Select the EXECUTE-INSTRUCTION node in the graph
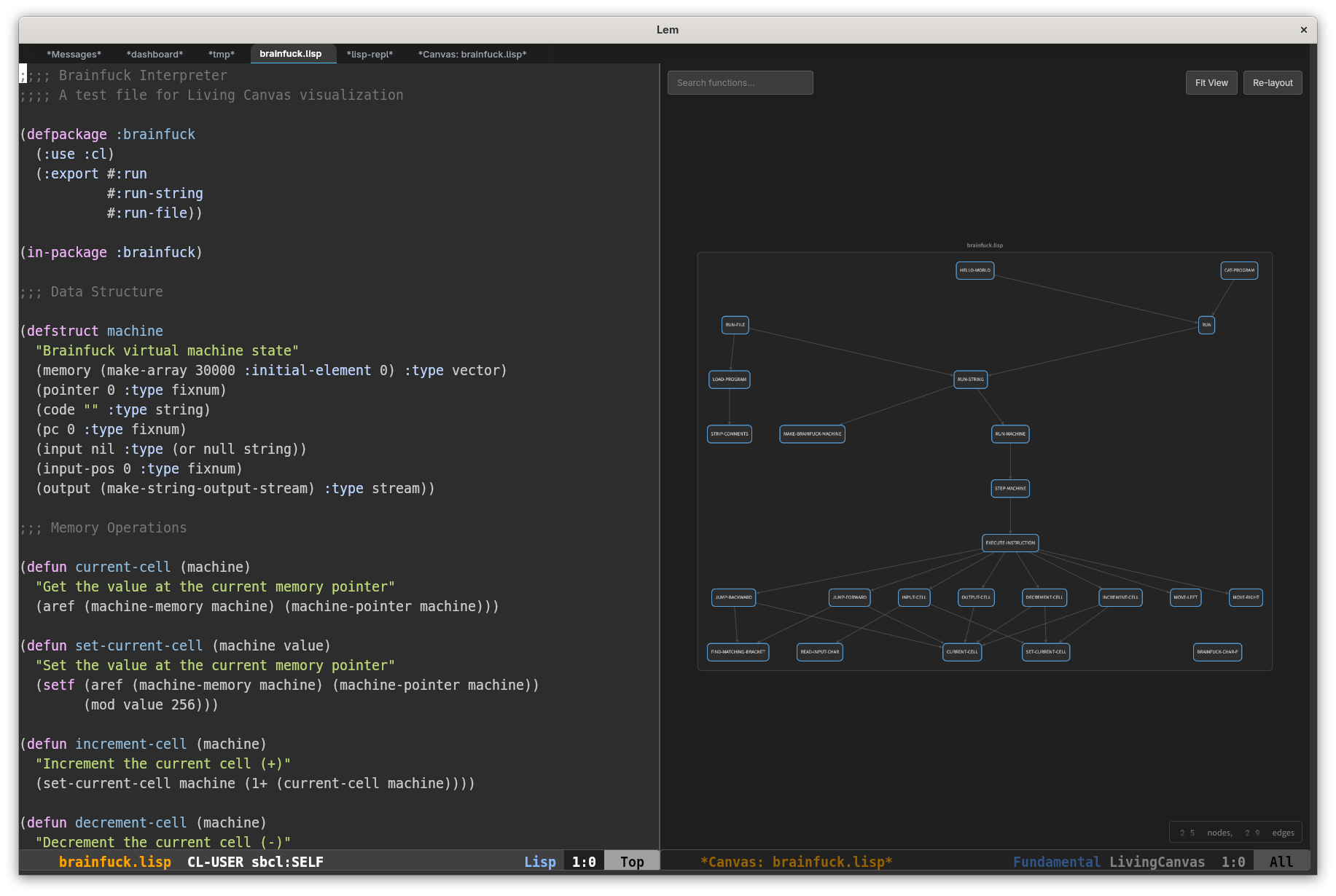The width and height of the screenshot is (1336, 896). click(1009, 543)
